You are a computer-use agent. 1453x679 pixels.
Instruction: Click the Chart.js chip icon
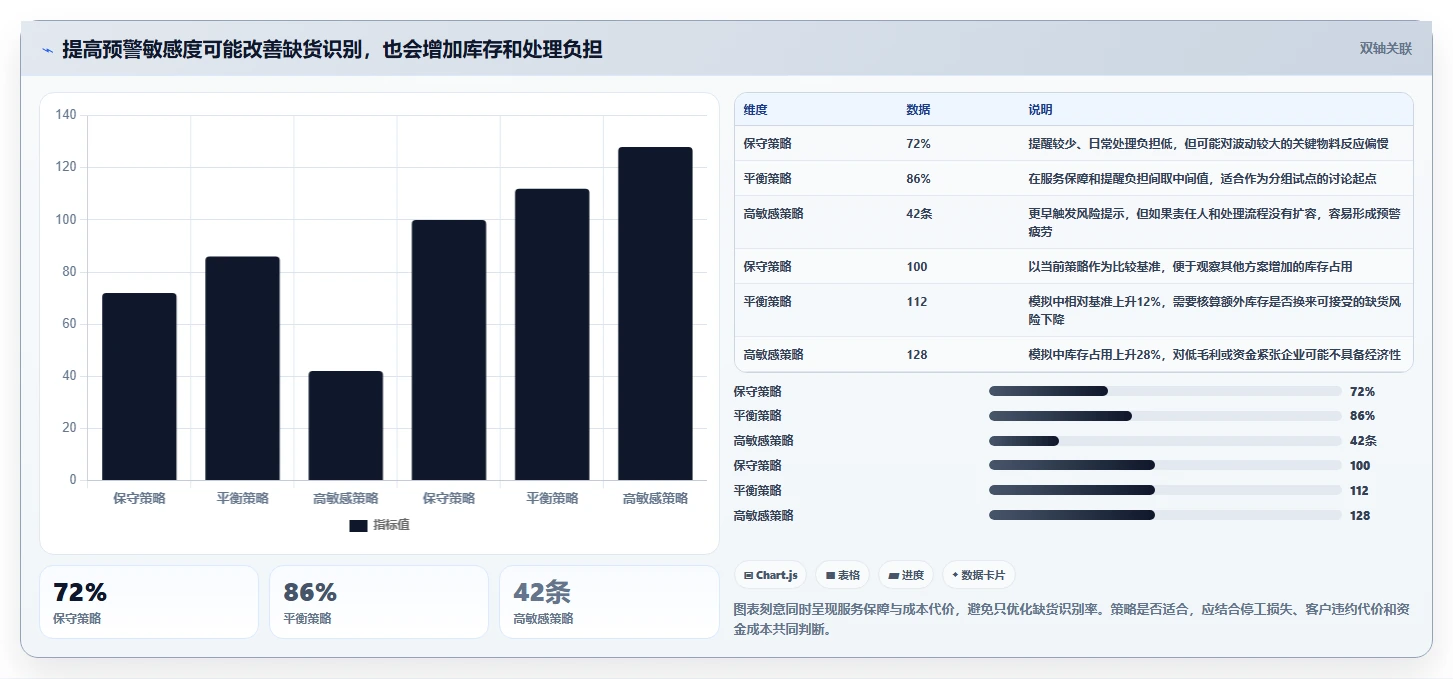[x=749, y=575]
